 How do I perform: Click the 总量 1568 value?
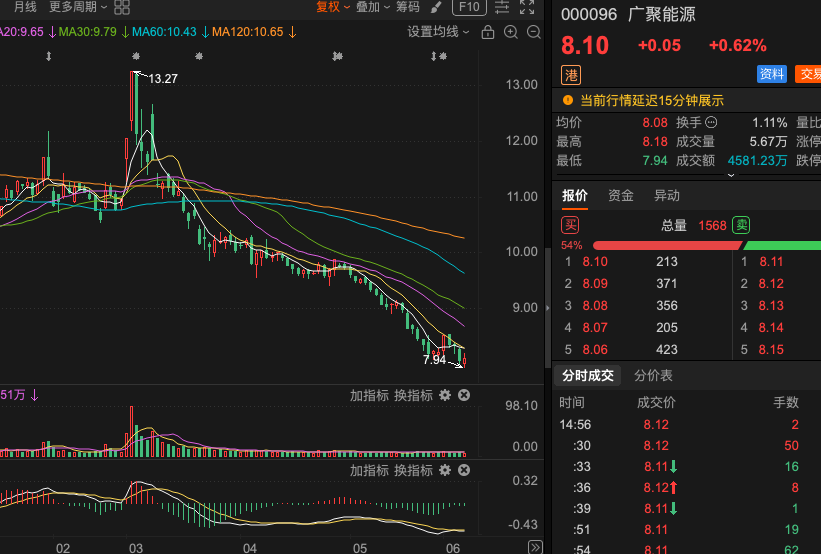(712, 226)
